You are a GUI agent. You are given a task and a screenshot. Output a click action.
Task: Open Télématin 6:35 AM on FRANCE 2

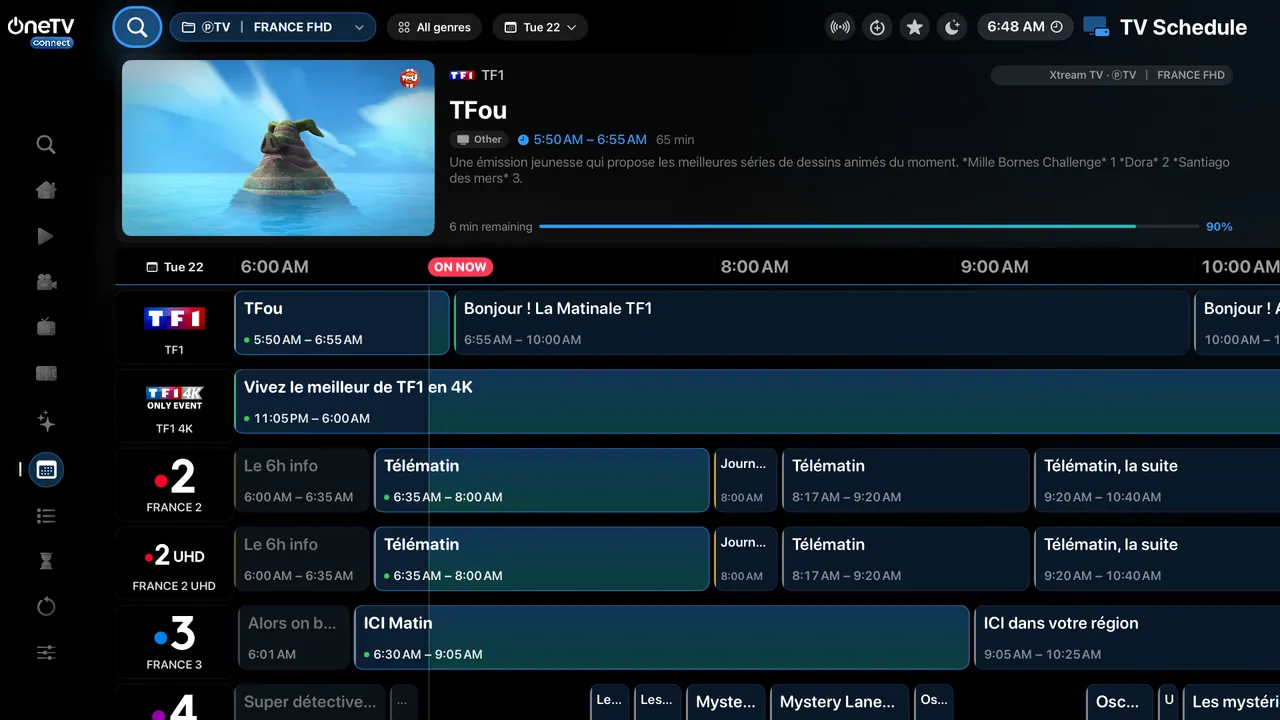[542, 480]
